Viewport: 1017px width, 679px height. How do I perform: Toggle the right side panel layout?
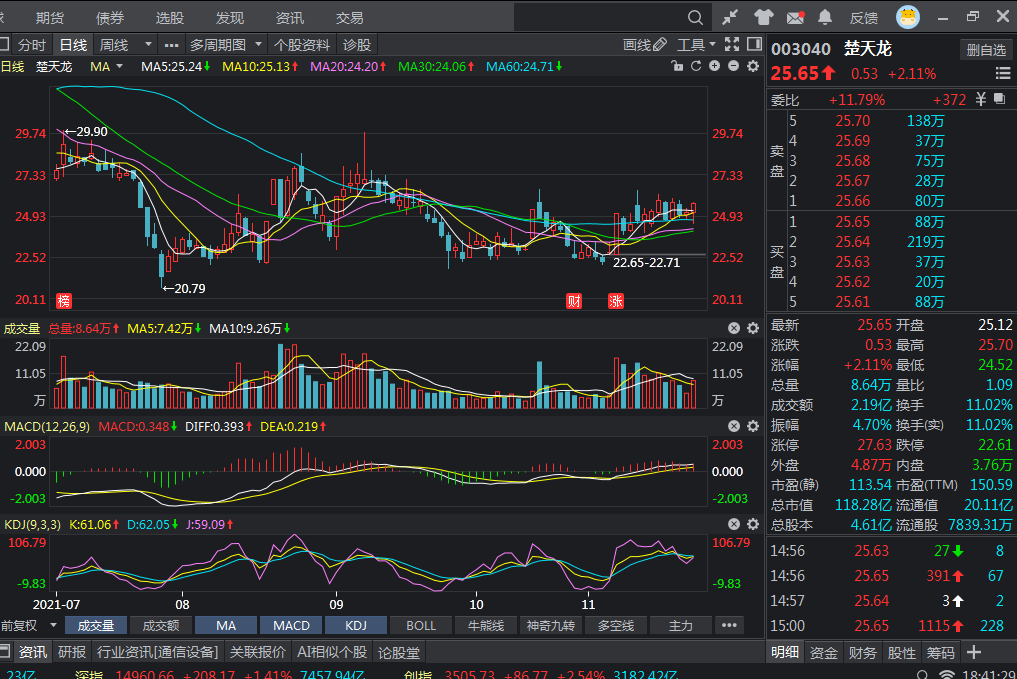tap(752, 44)
